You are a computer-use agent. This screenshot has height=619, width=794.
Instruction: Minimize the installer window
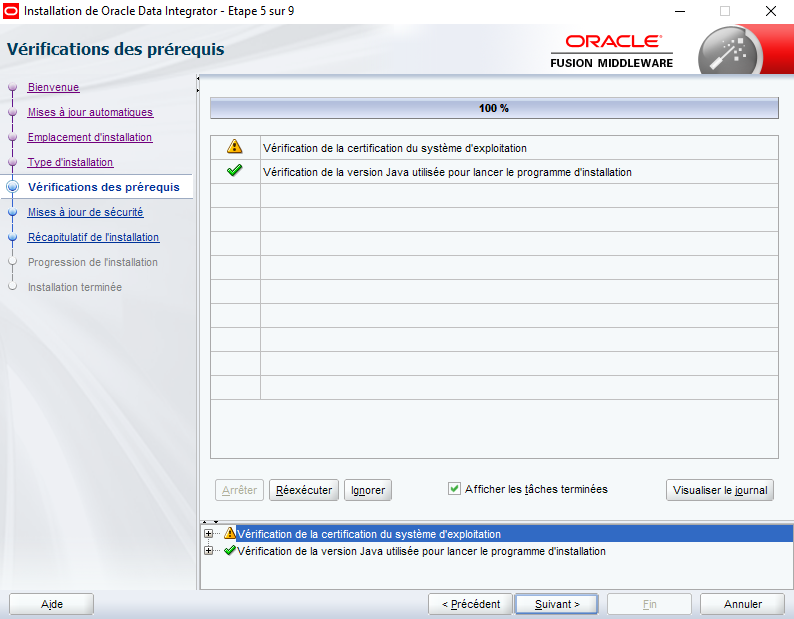point(680,11)
